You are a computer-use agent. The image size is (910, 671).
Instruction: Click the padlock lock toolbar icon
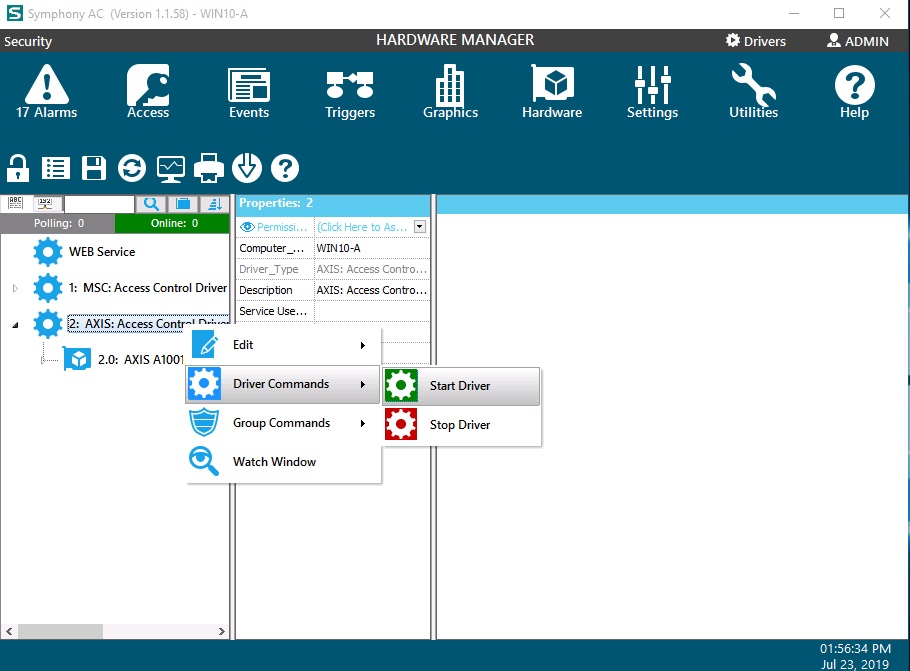[18, 168]
